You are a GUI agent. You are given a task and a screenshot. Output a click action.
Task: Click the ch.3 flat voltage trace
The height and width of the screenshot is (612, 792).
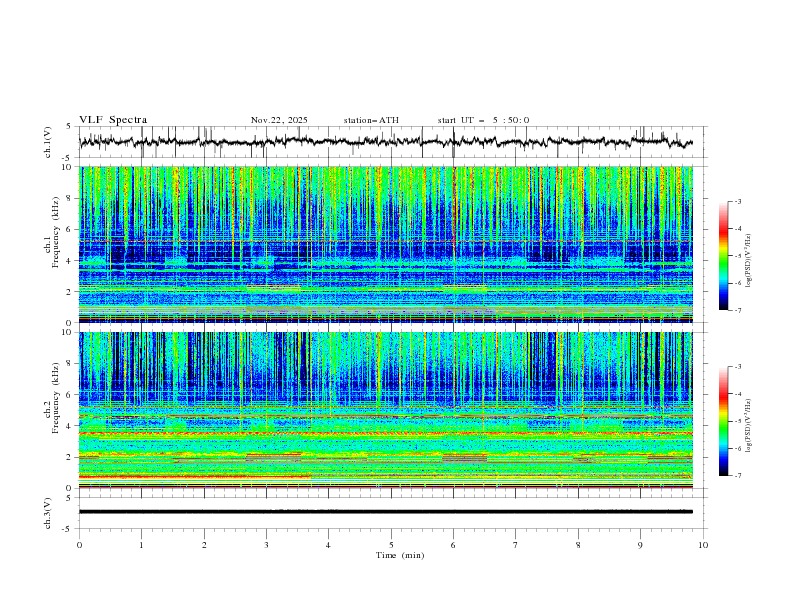tap(386, 512)
